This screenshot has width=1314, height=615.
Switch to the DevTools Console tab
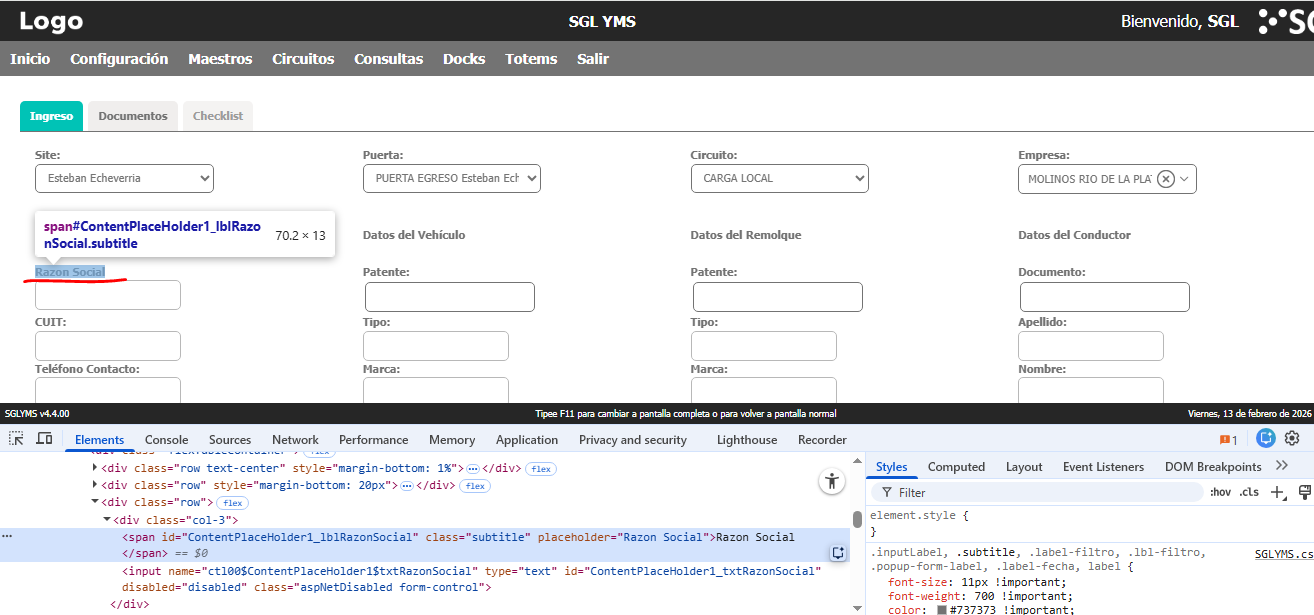pyautogui.click(x=167, y=440)
